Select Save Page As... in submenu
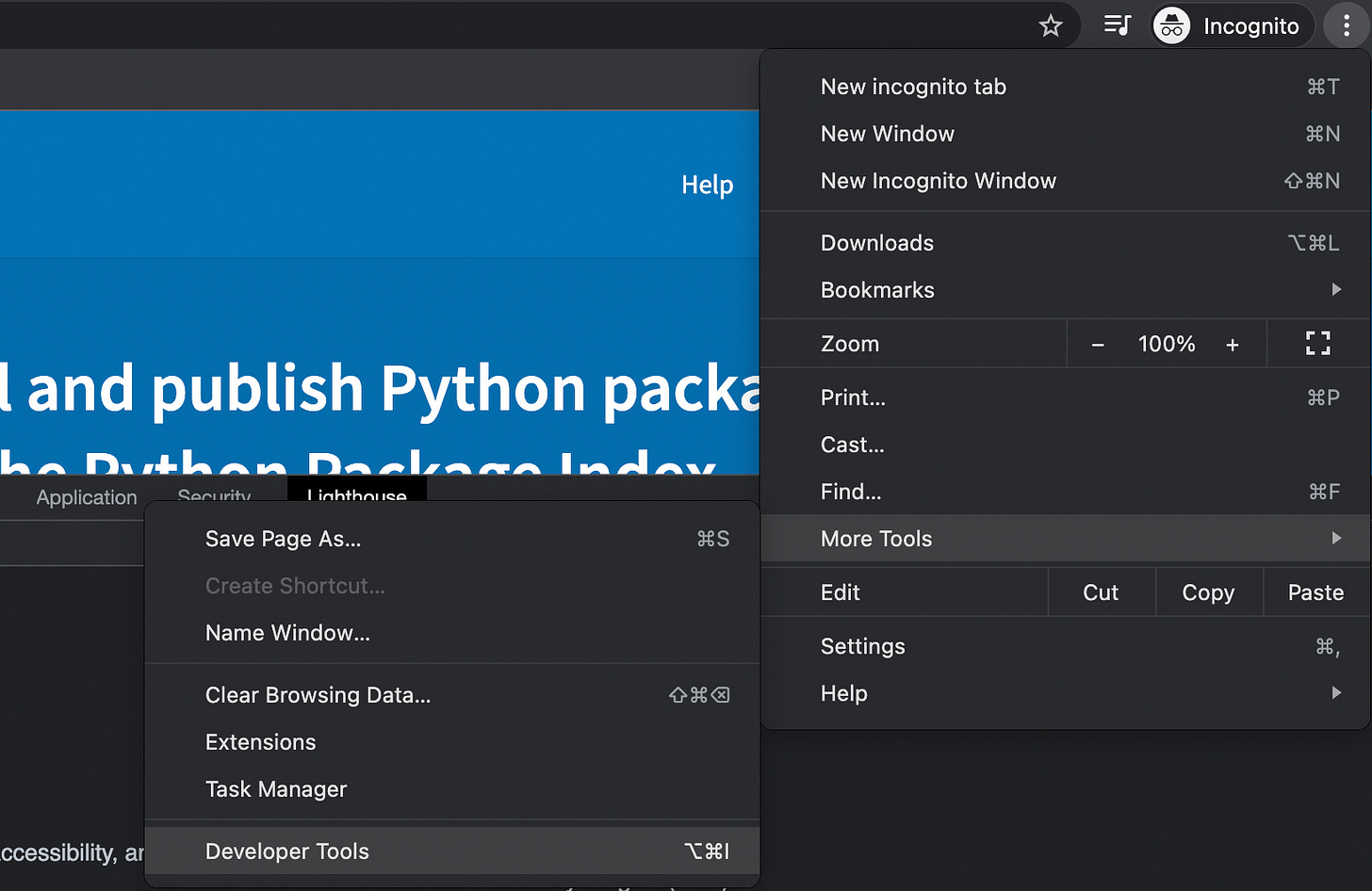Screen dimensions: 1372x891 (x=452, y=539)
